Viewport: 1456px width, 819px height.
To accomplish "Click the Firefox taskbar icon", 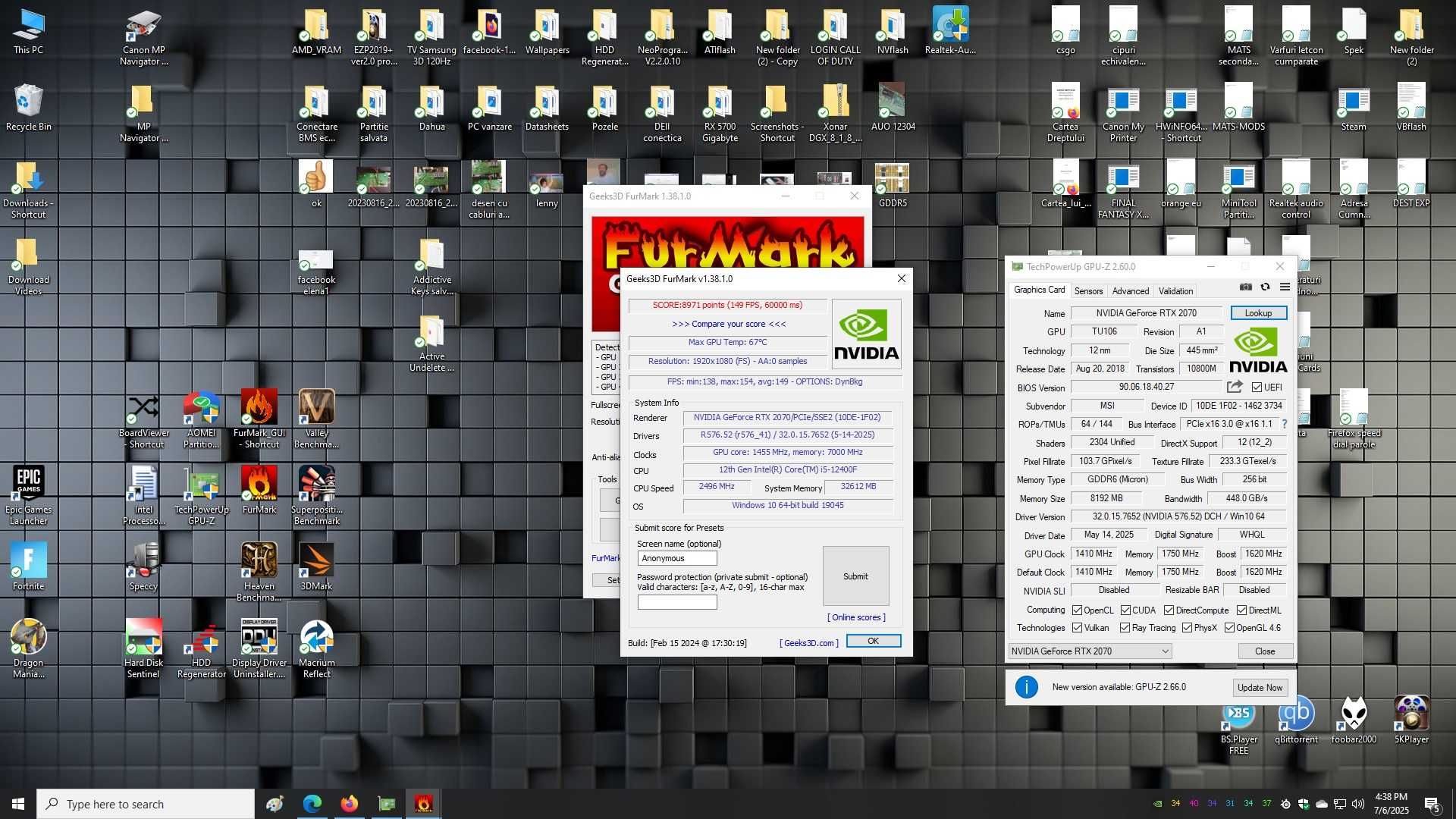I will 349,803.
